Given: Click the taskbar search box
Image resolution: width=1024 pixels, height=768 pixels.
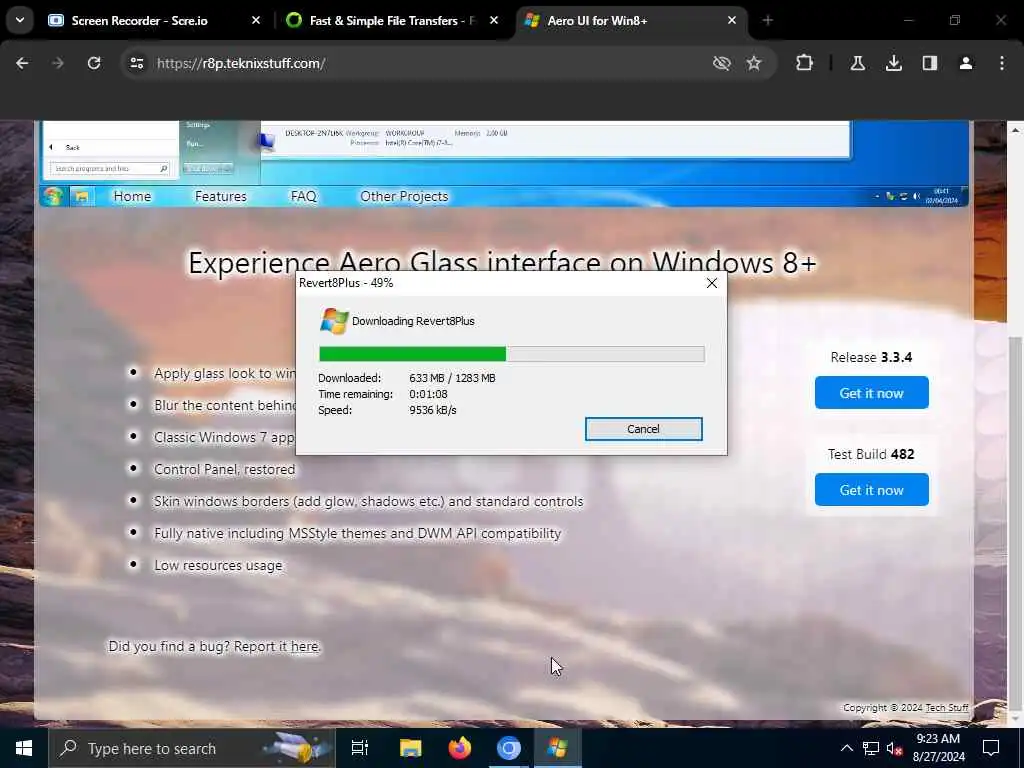Looking at the screenshot, I should (x=191, y=748).
